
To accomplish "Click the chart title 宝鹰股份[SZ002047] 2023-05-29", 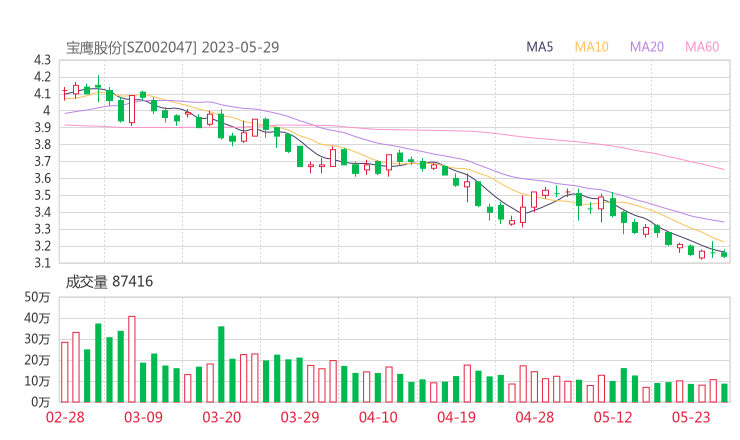I will pos(172,47).
